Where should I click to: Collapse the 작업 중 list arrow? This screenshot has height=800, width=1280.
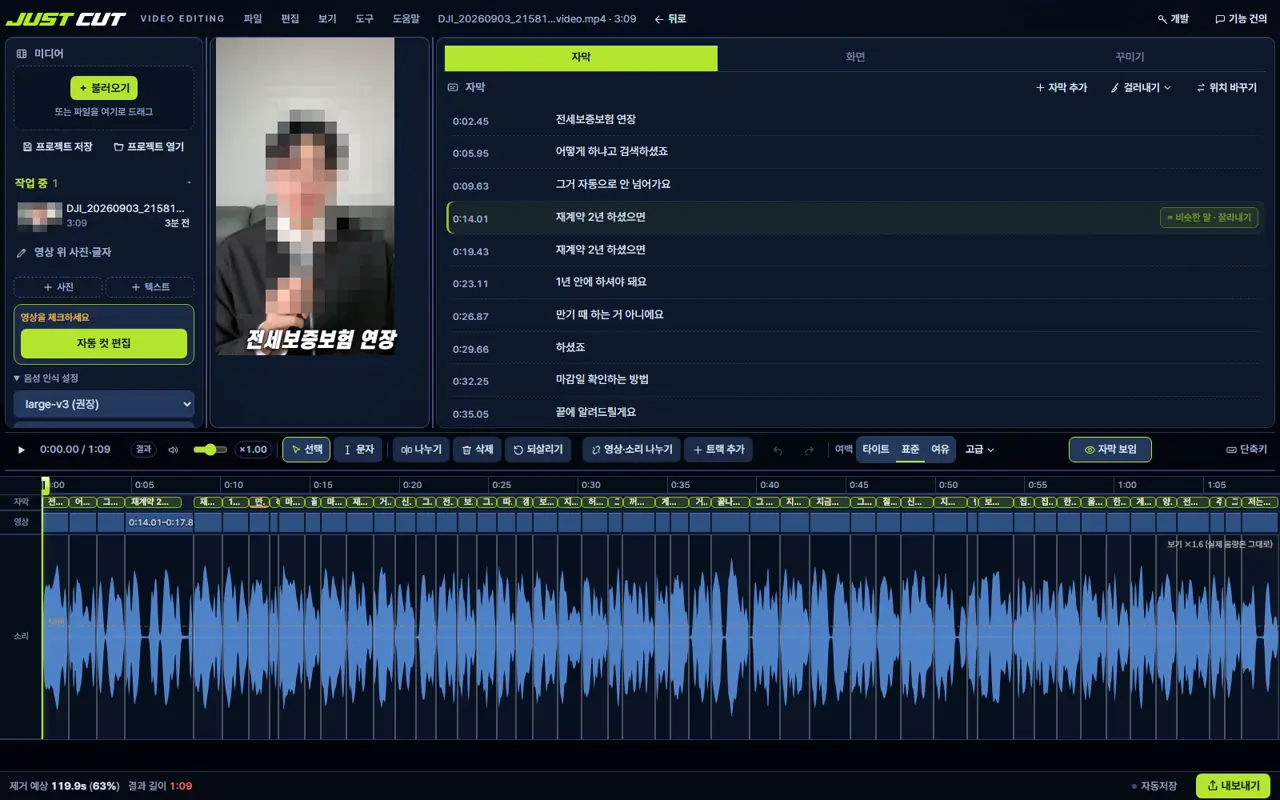tap(189, 183)
